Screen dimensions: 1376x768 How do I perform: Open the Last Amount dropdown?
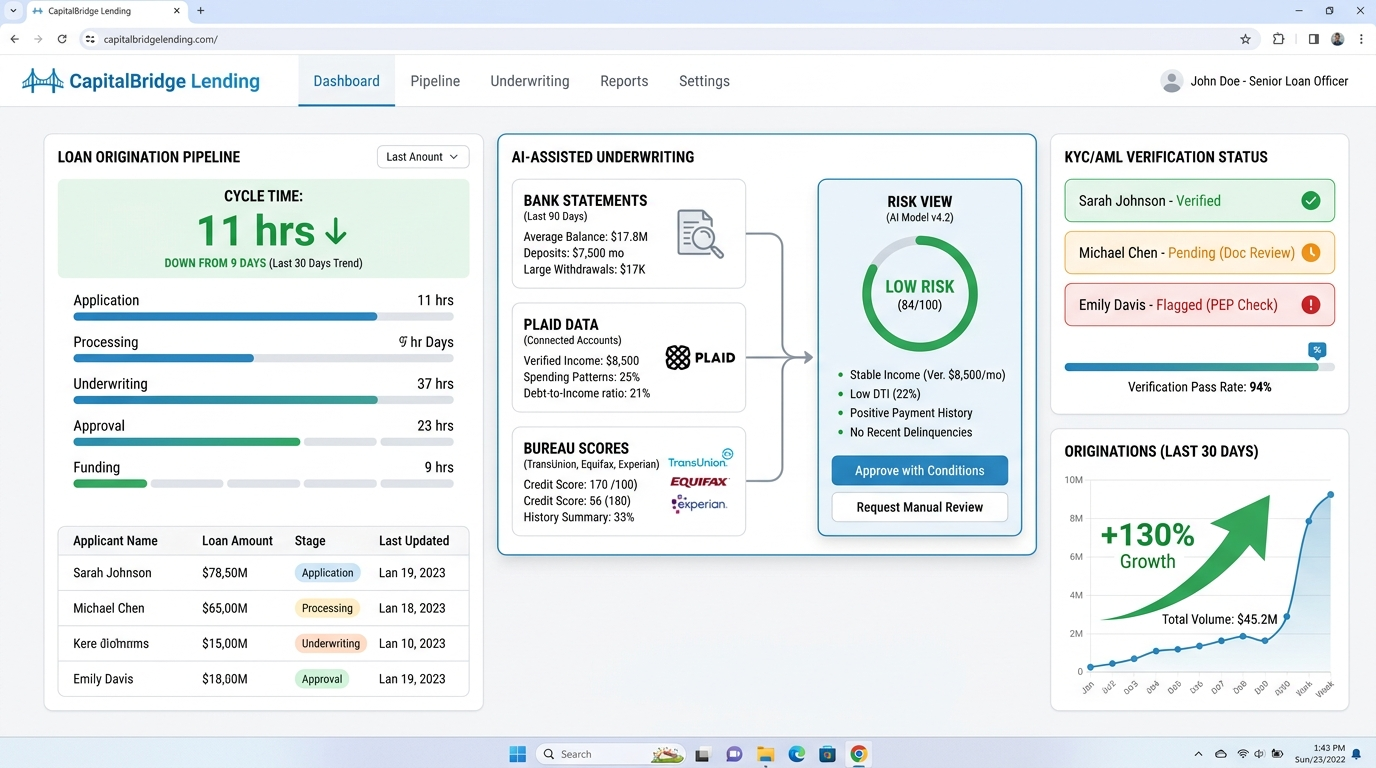click(423, 157)
